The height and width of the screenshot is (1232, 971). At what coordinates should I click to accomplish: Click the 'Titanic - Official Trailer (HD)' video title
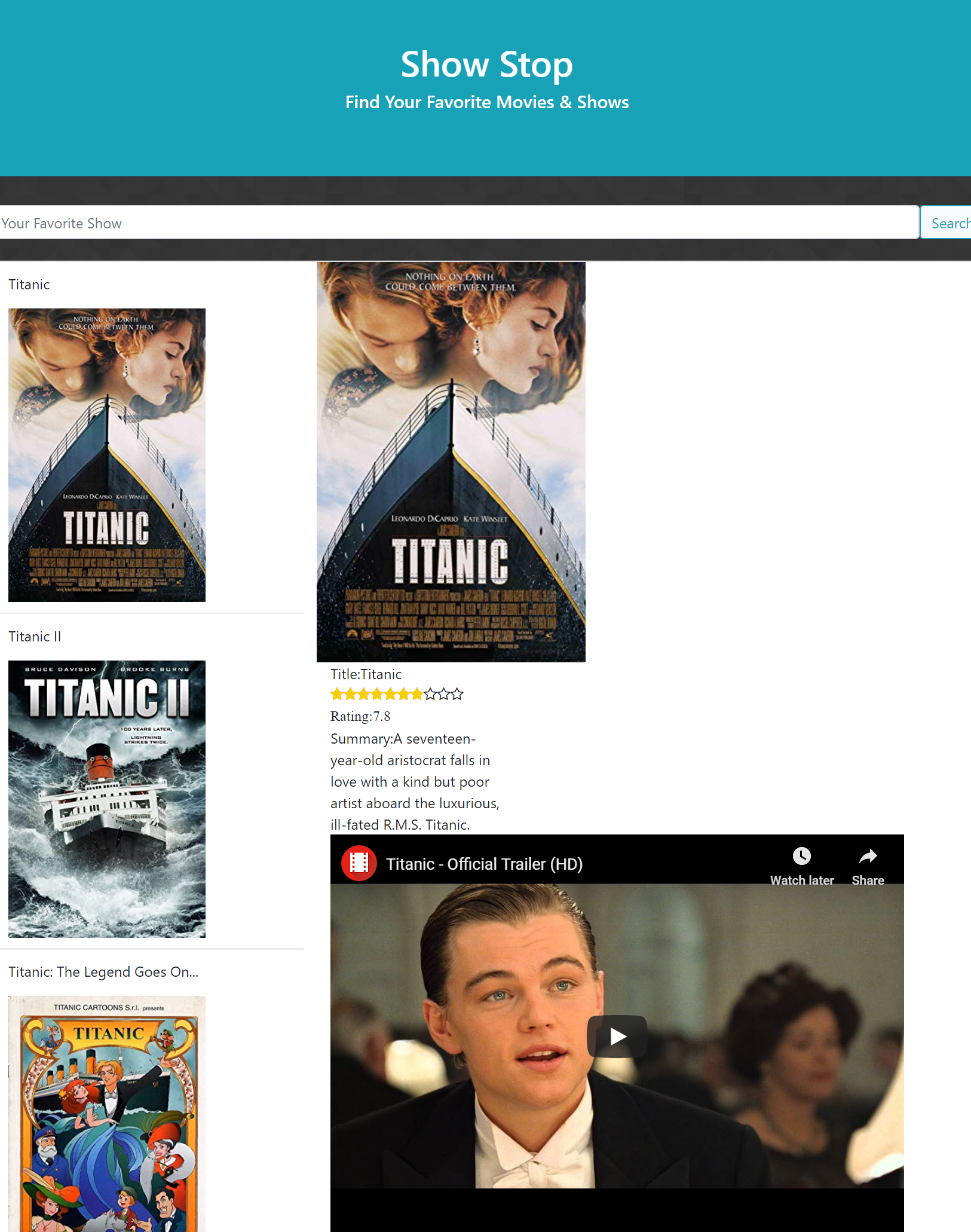coord(484,864)
